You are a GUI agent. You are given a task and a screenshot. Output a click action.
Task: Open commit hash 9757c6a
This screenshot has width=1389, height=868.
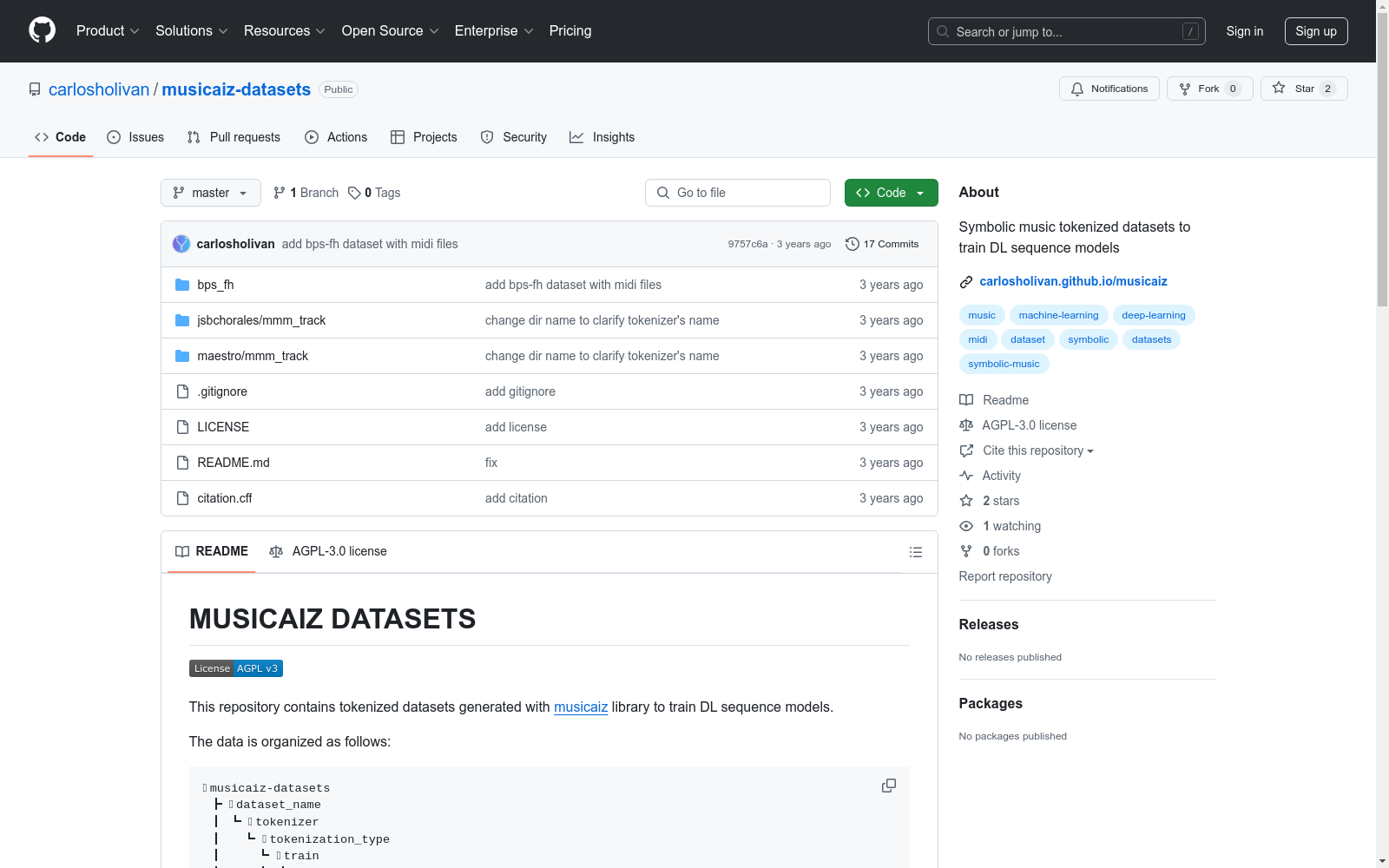[x=747, y=244]
